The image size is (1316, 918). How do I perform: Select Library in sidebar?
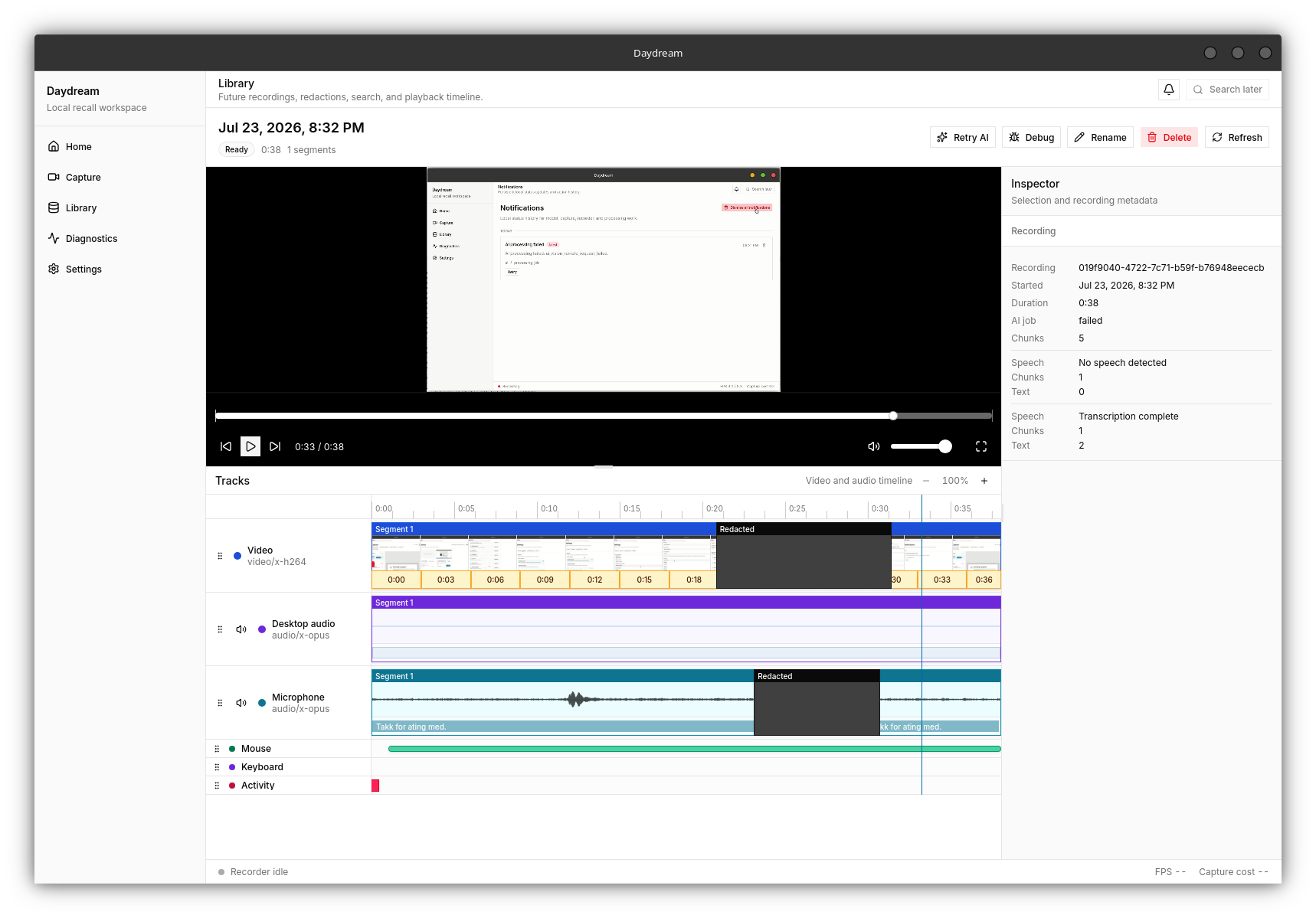click(x=119, y=207)
